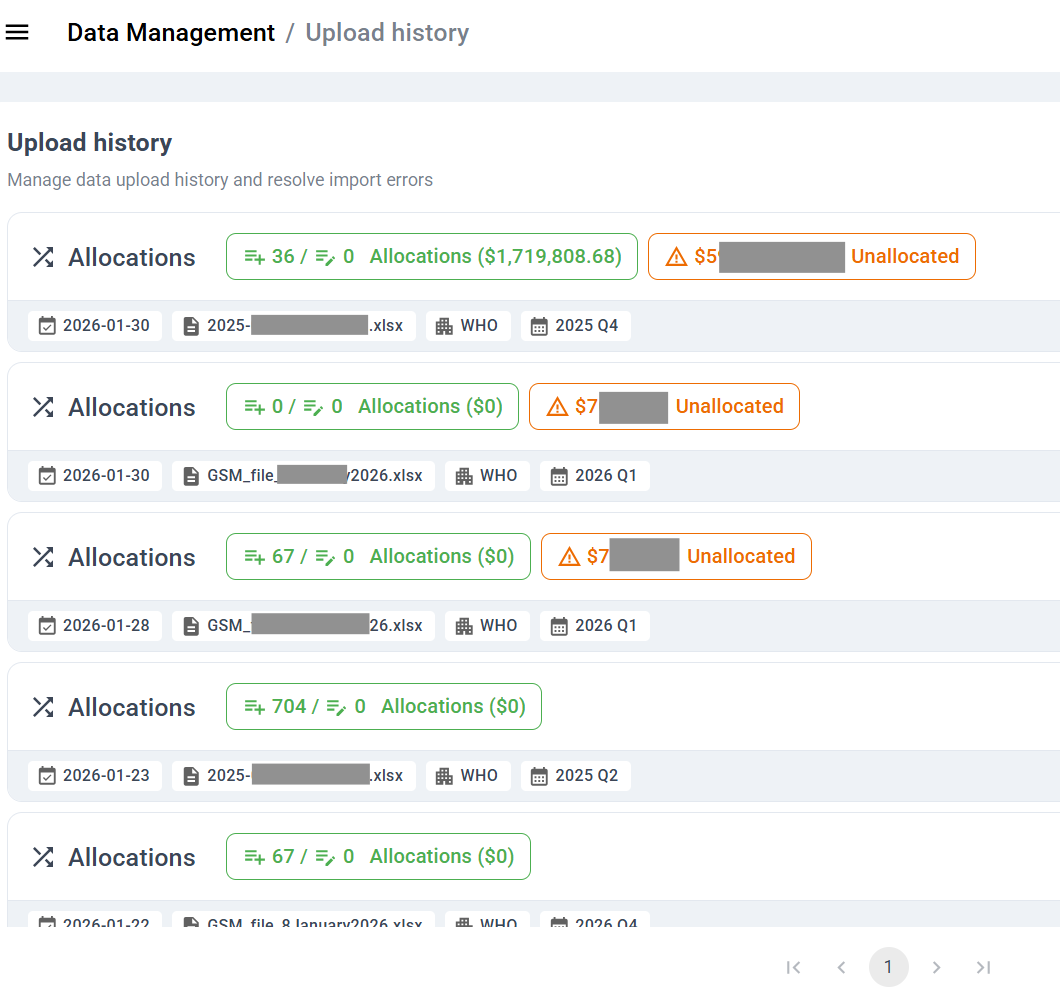Jump to the last page
Viewport: 1060px width, 1006px height.
click(x=983, y=967)
